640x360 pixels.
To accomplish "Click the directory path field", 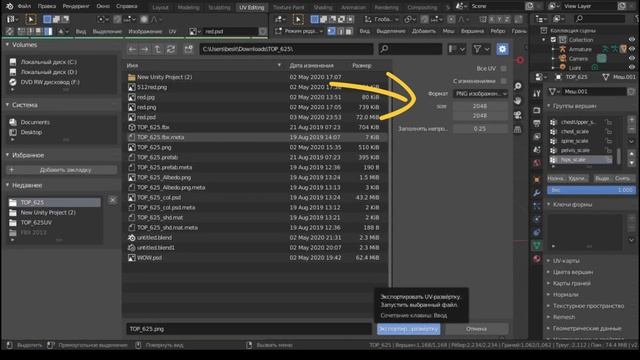I will tap(286, 49).
